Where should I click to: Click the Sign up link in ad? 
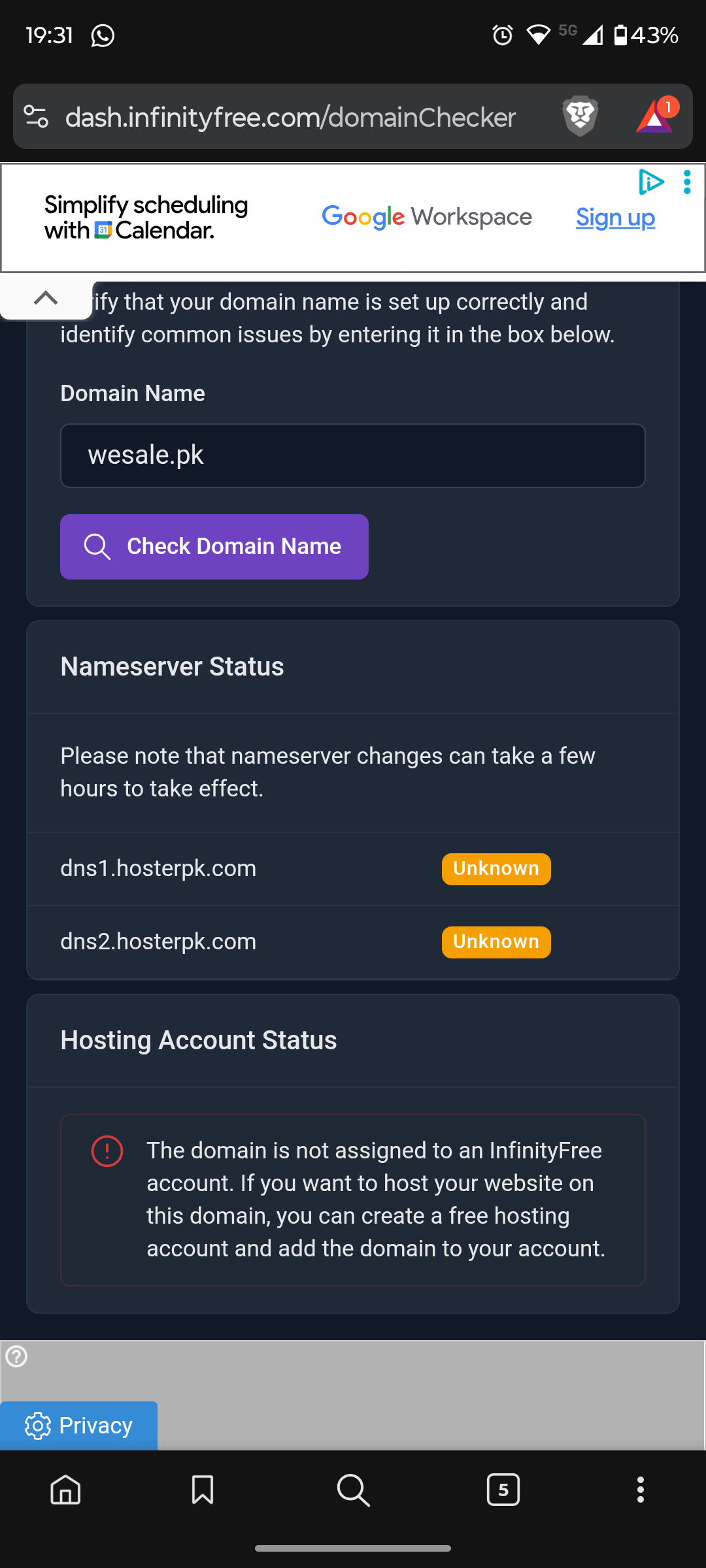click(x=615, y=218)
